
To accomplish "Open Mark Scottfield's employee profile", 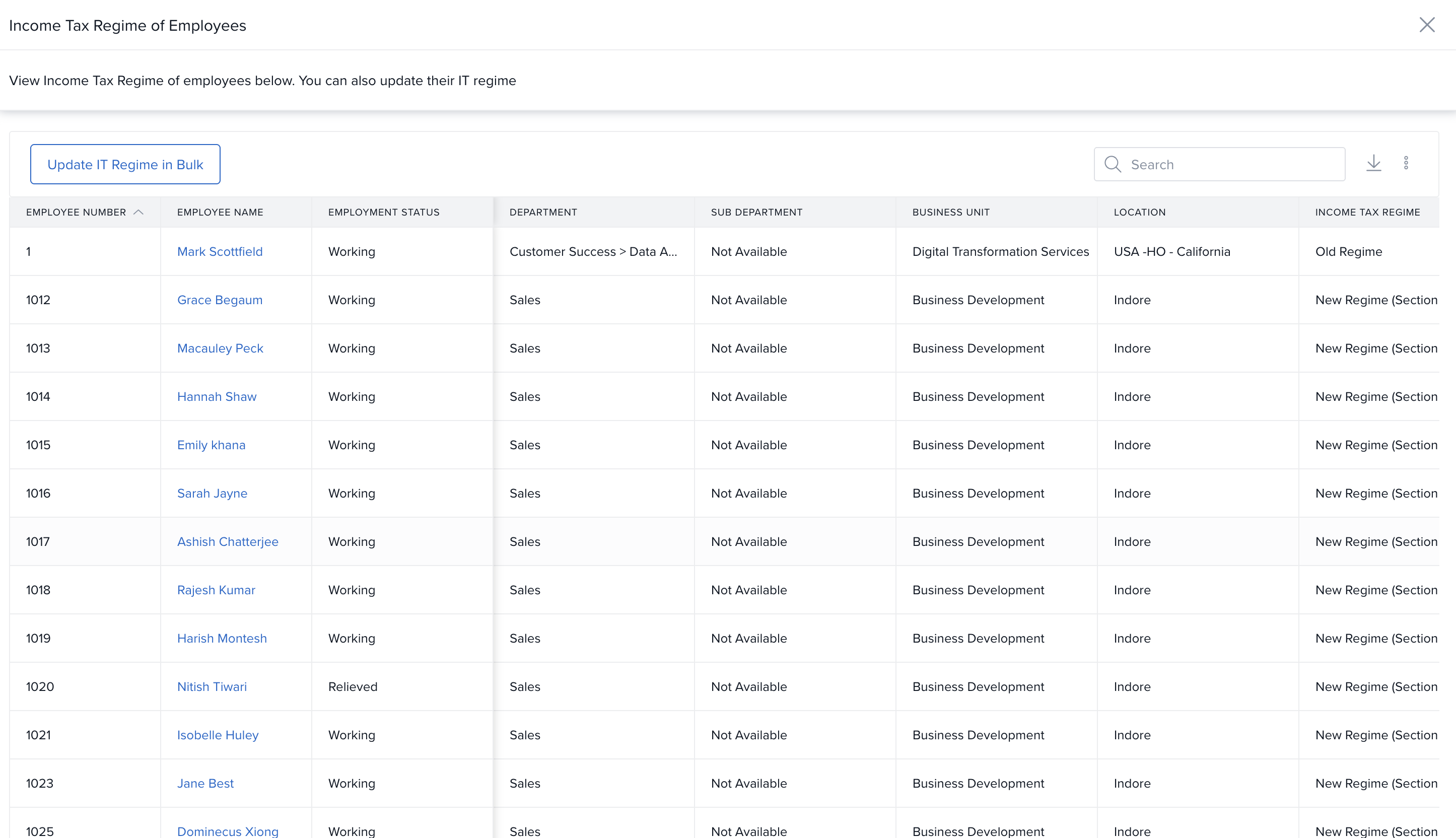I will [x=219, y=251].
